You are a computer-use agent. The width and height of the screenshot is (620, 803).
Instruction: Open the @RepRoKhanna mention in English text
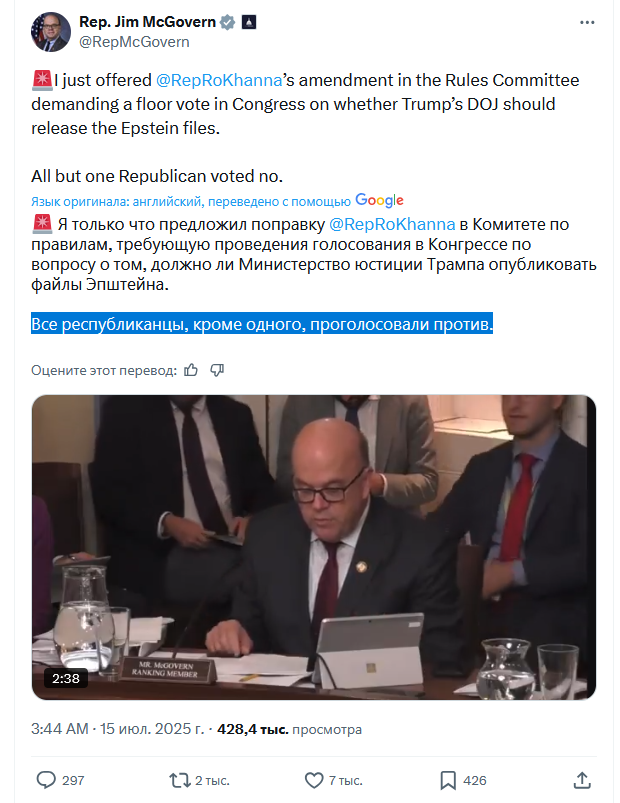click(219, 80)
